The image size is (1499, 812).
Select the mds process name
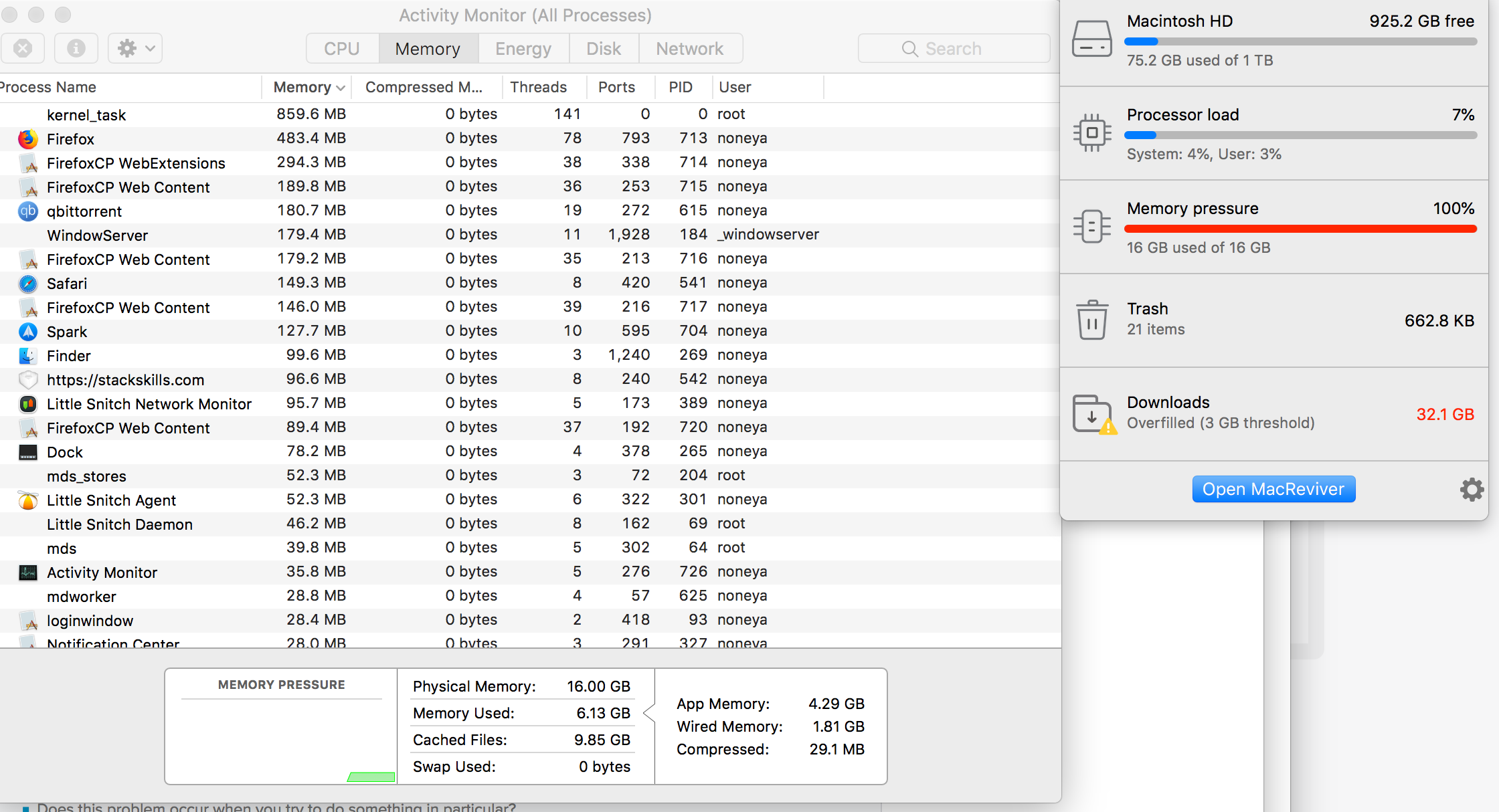[62, 548]
